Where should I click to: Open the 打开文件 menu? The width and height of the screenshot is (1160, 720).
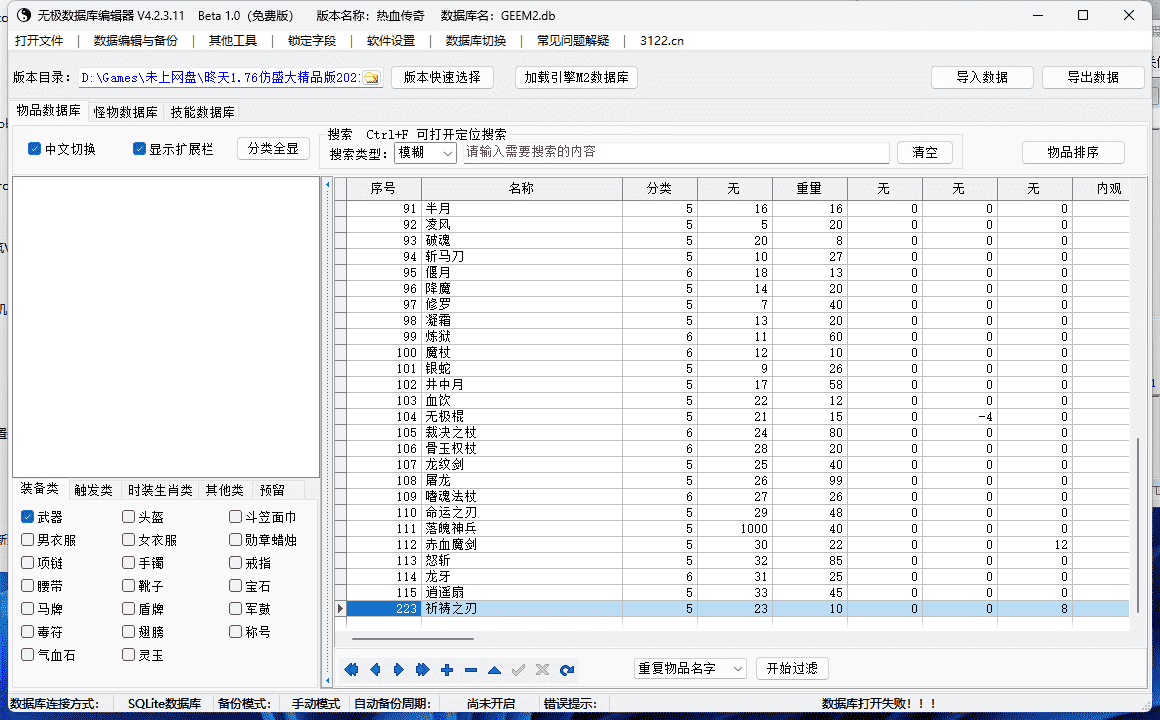click(39, 41)
